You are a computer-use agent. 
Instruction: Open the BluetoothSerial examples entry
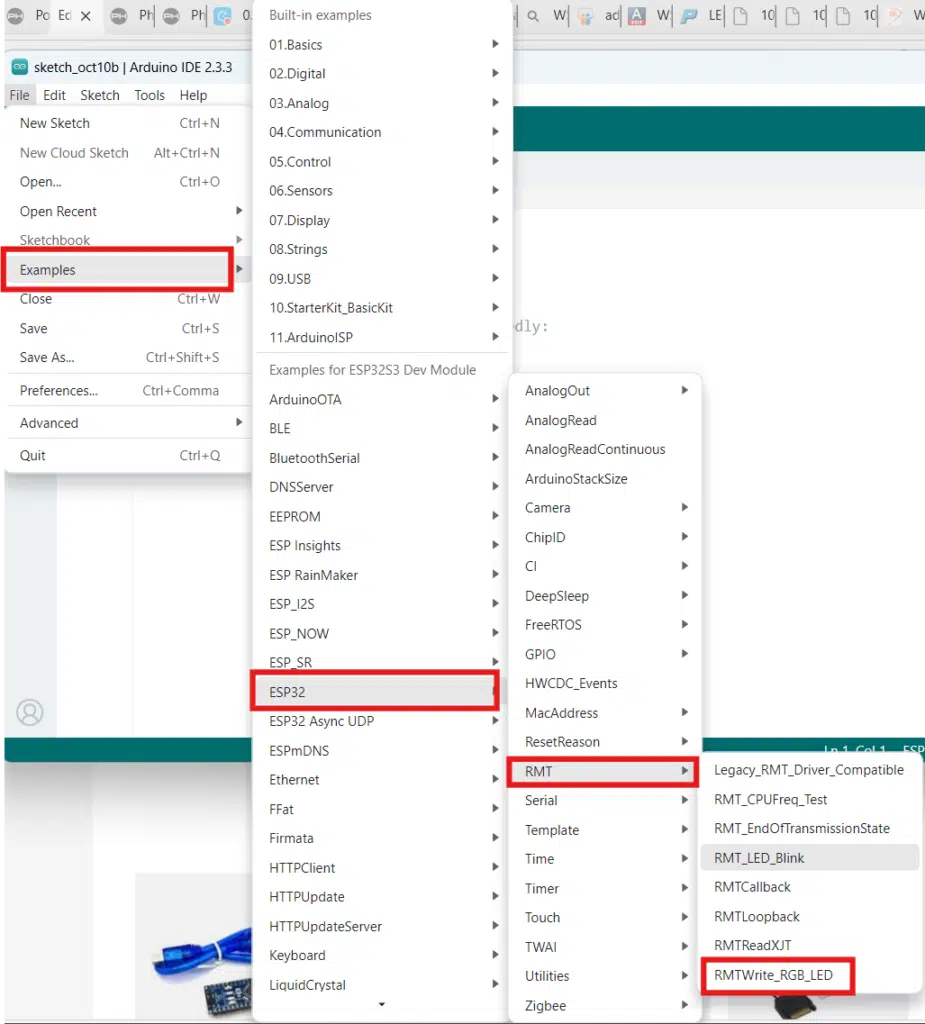[x=382, y=458]
